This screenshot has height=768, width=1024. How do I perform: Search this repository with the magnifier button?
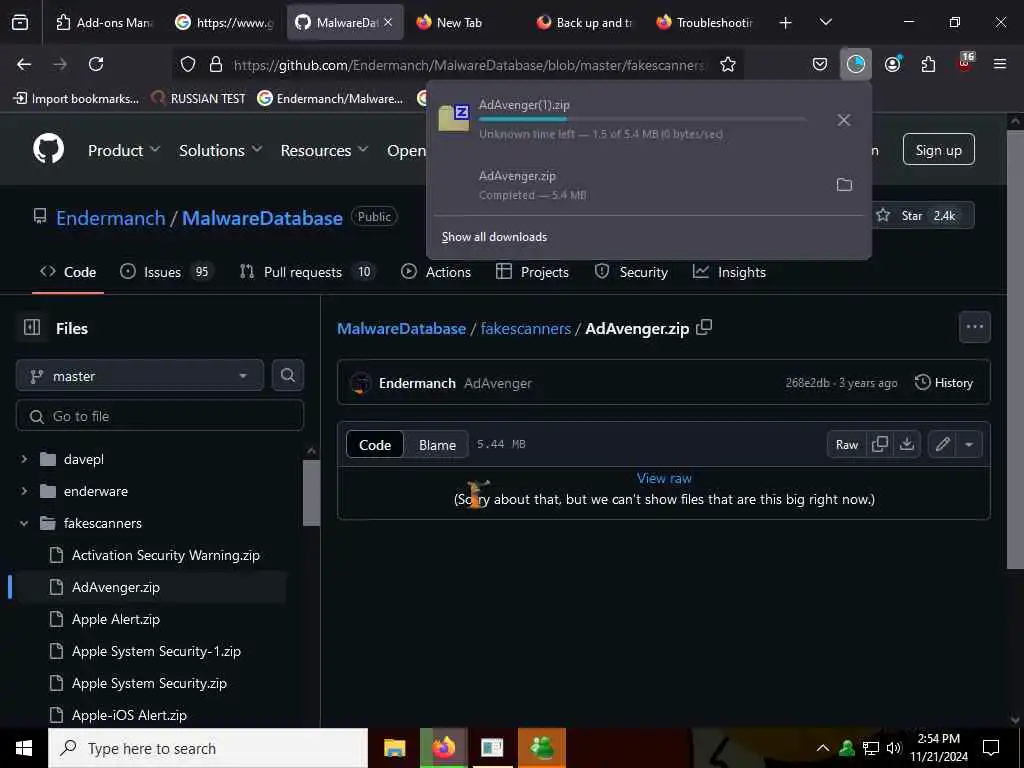tap(287, 375)
